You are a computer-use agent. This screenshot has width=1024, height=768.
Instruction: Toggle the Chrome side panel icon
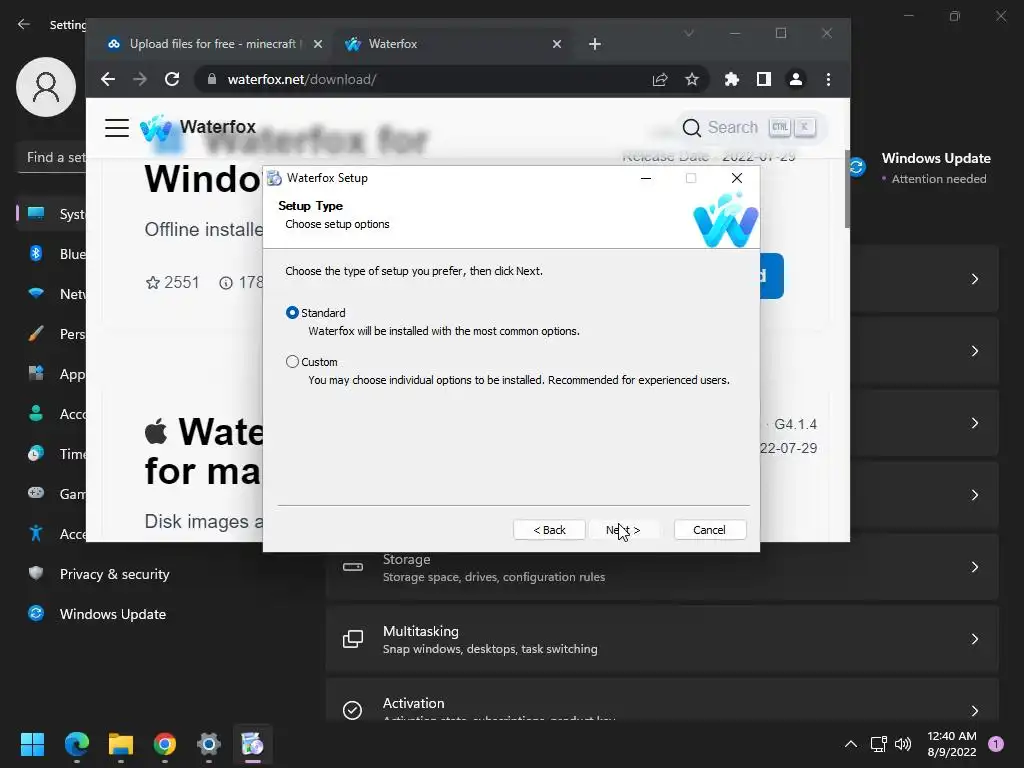[x=763, y=79]
